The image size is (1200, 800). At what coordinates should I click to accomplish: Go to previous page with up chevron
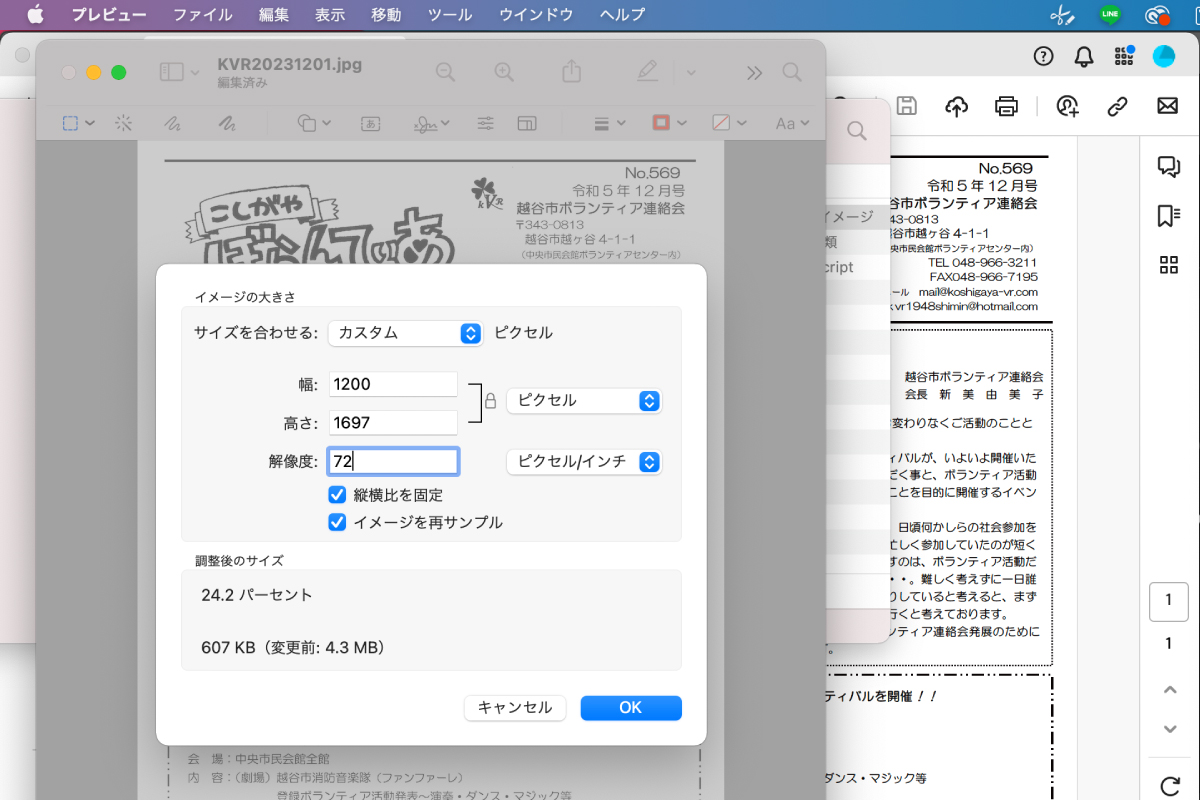click(1169, 689)
